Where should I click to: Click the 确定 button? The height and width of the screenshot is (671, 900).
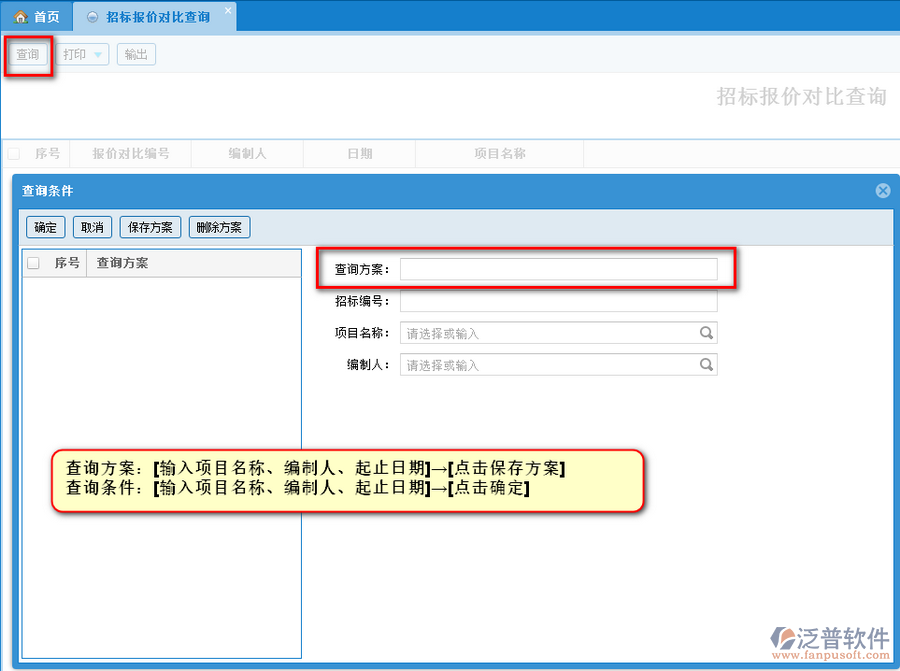[46, 227]
